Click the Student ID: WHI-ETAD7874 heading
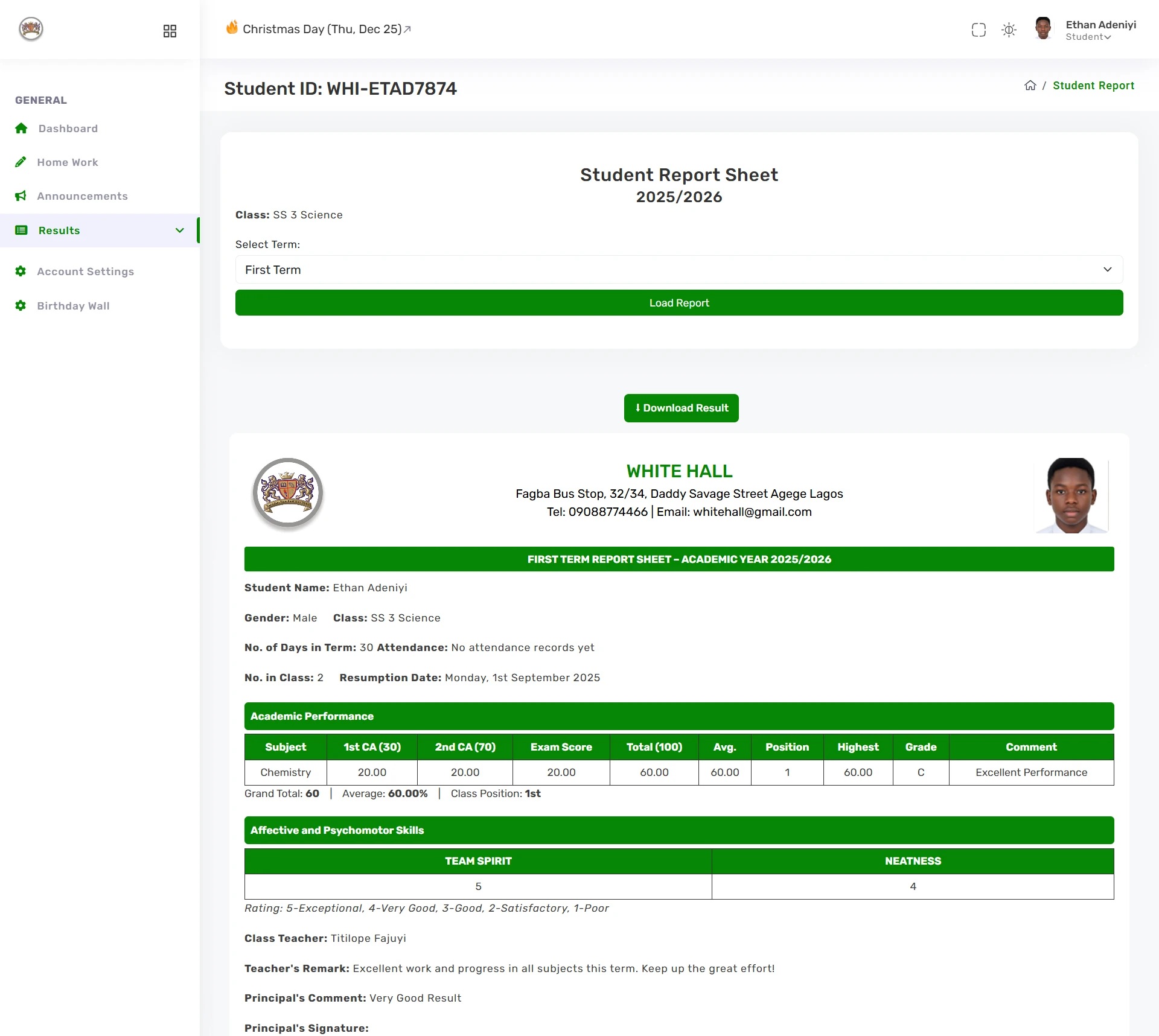 click(x=340, y=89)
